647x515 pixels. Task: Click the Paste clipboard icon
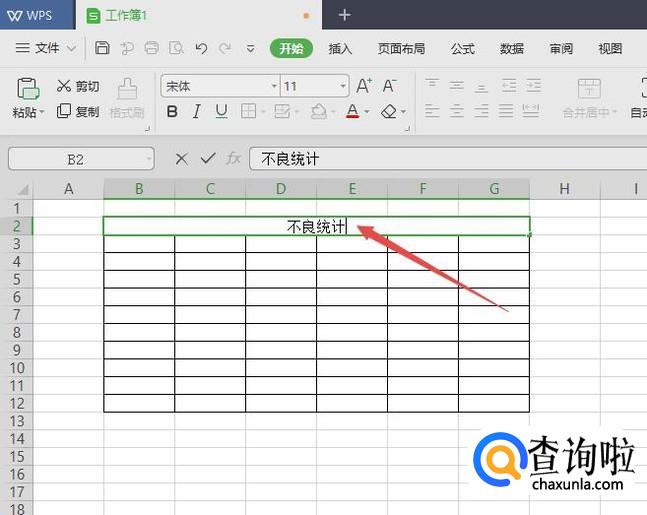[x=28, y=89]
